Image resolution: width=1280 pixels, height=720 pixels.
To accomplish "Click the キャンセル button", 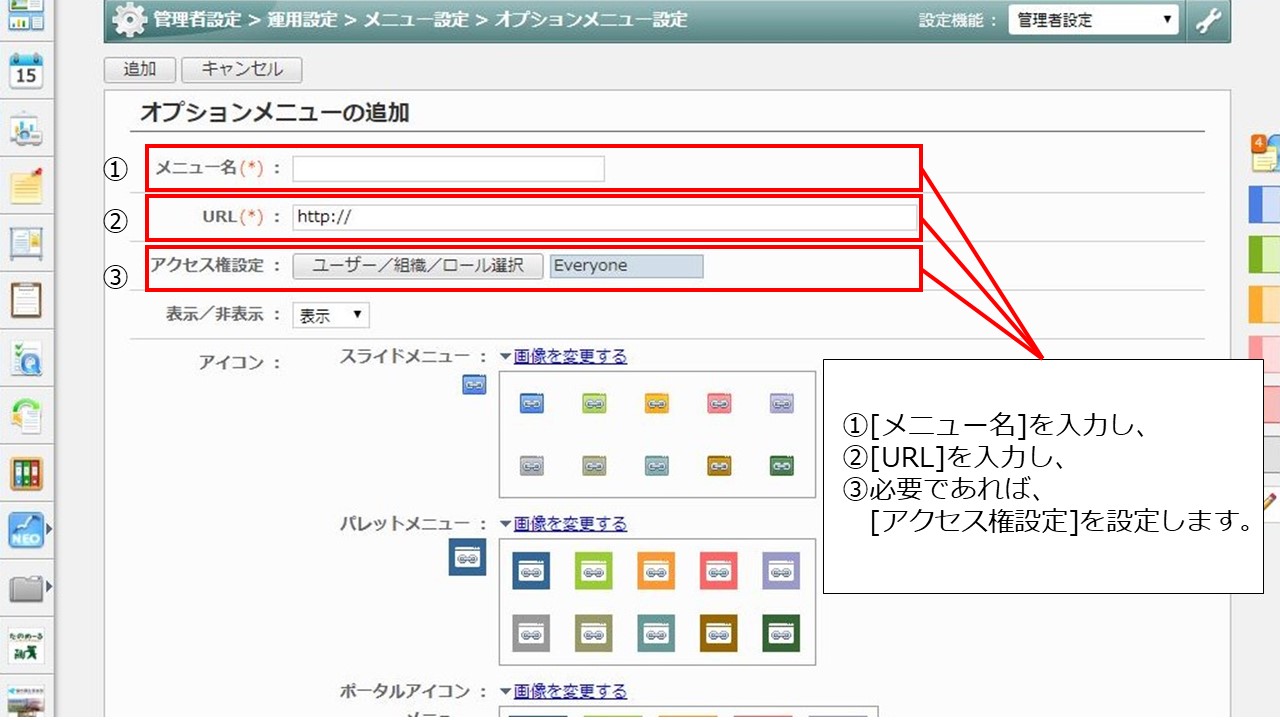I will click(242, 69).
